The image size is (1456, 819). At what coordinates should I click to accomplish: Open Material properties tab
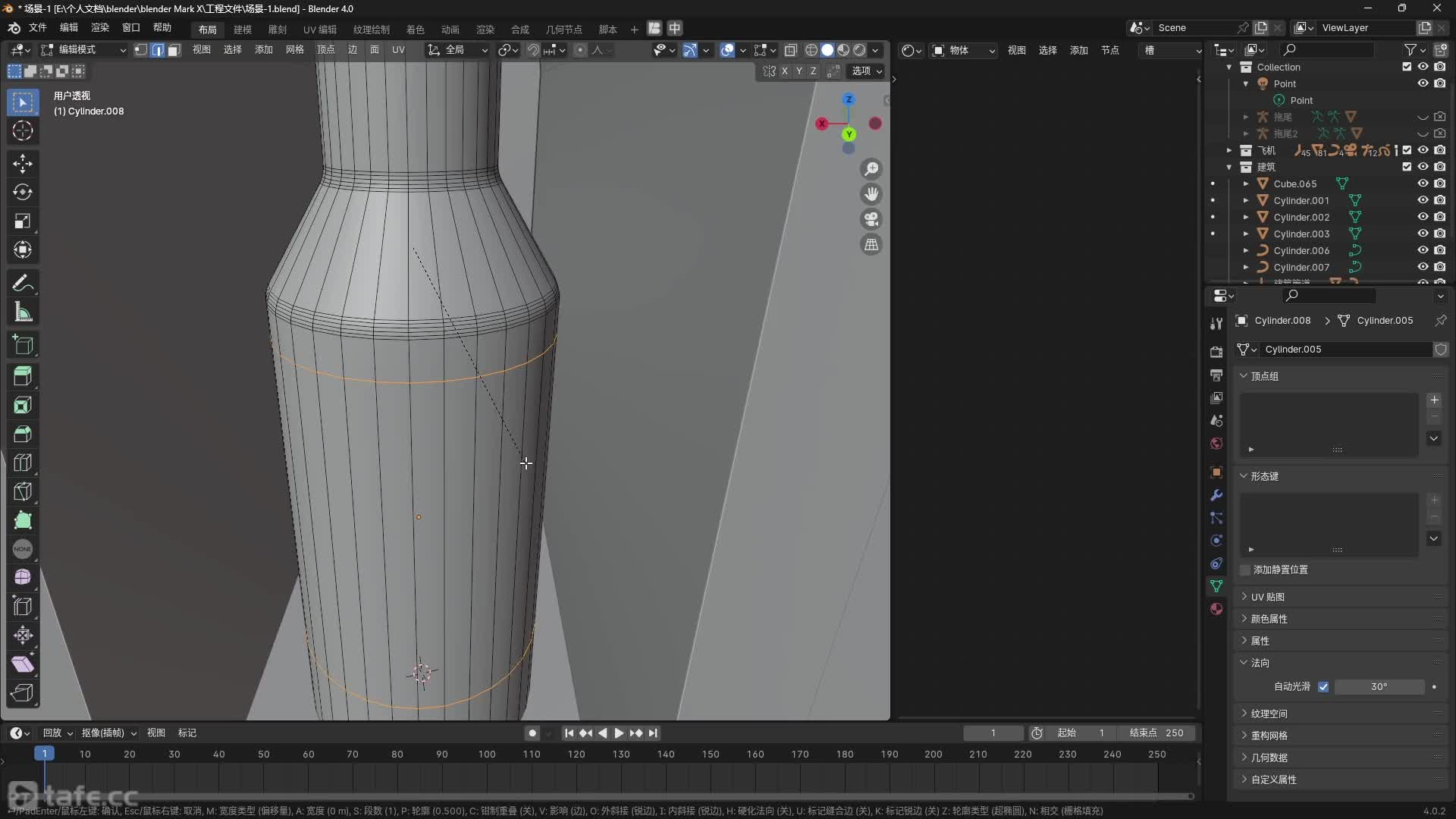coord(1216,609)
